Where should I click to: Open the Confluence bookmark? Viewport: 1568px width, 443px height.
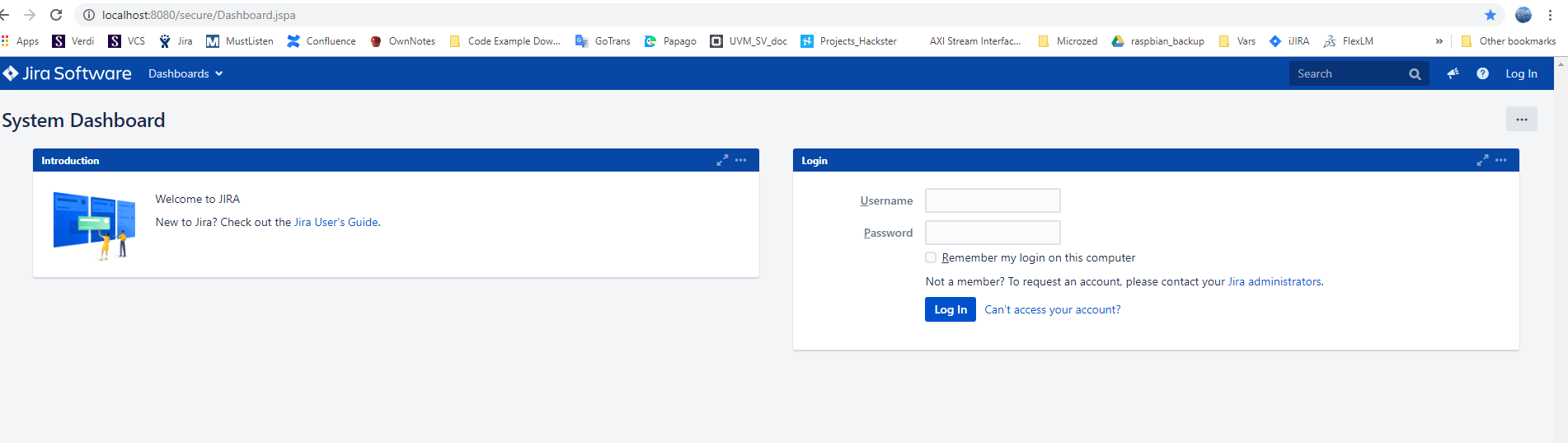click(x=322, y=41)
